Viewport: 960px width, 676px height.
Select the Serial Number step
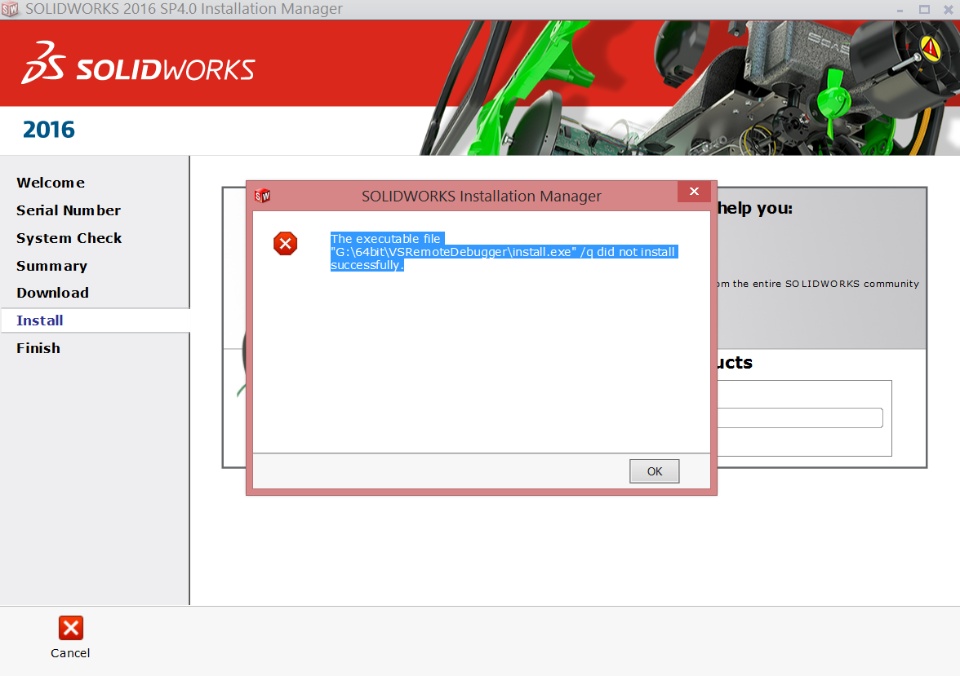point(69,210)
